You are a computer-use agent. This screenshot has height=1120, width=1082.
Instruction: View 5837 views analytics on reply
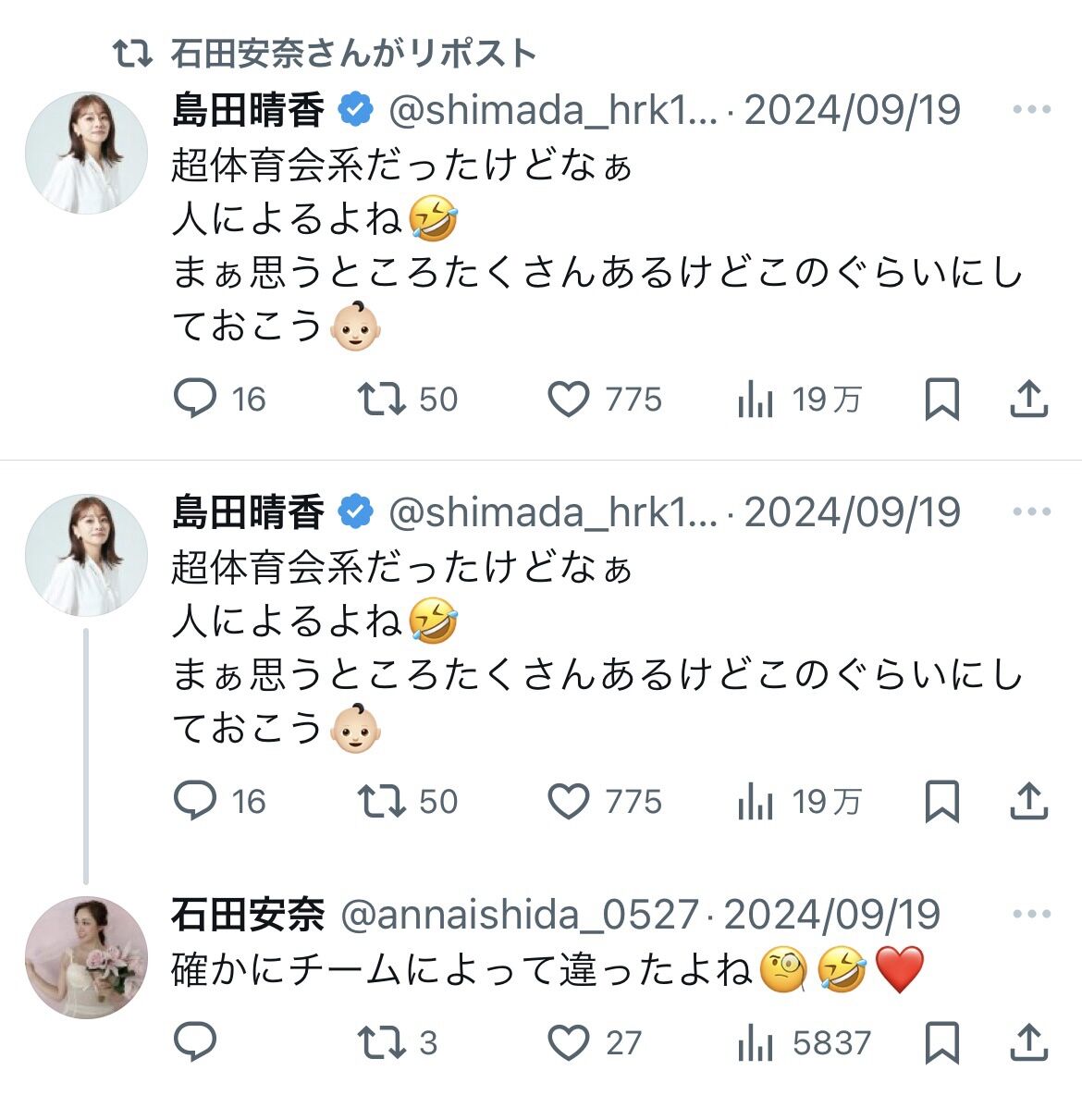756,1042
